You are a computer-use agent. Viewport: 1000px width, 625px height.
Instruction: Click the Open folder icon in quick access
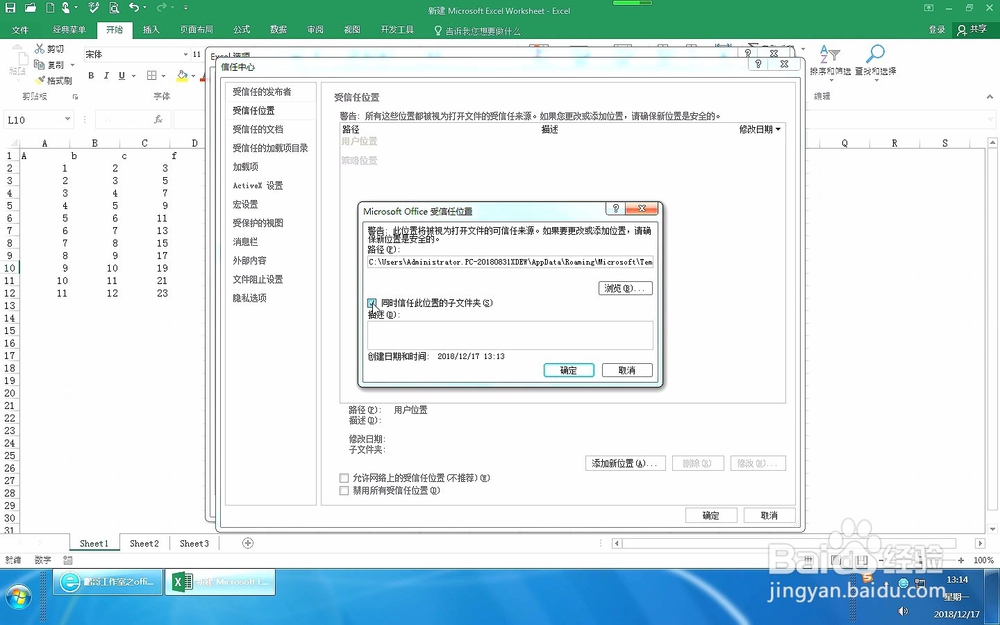[30, 8]
